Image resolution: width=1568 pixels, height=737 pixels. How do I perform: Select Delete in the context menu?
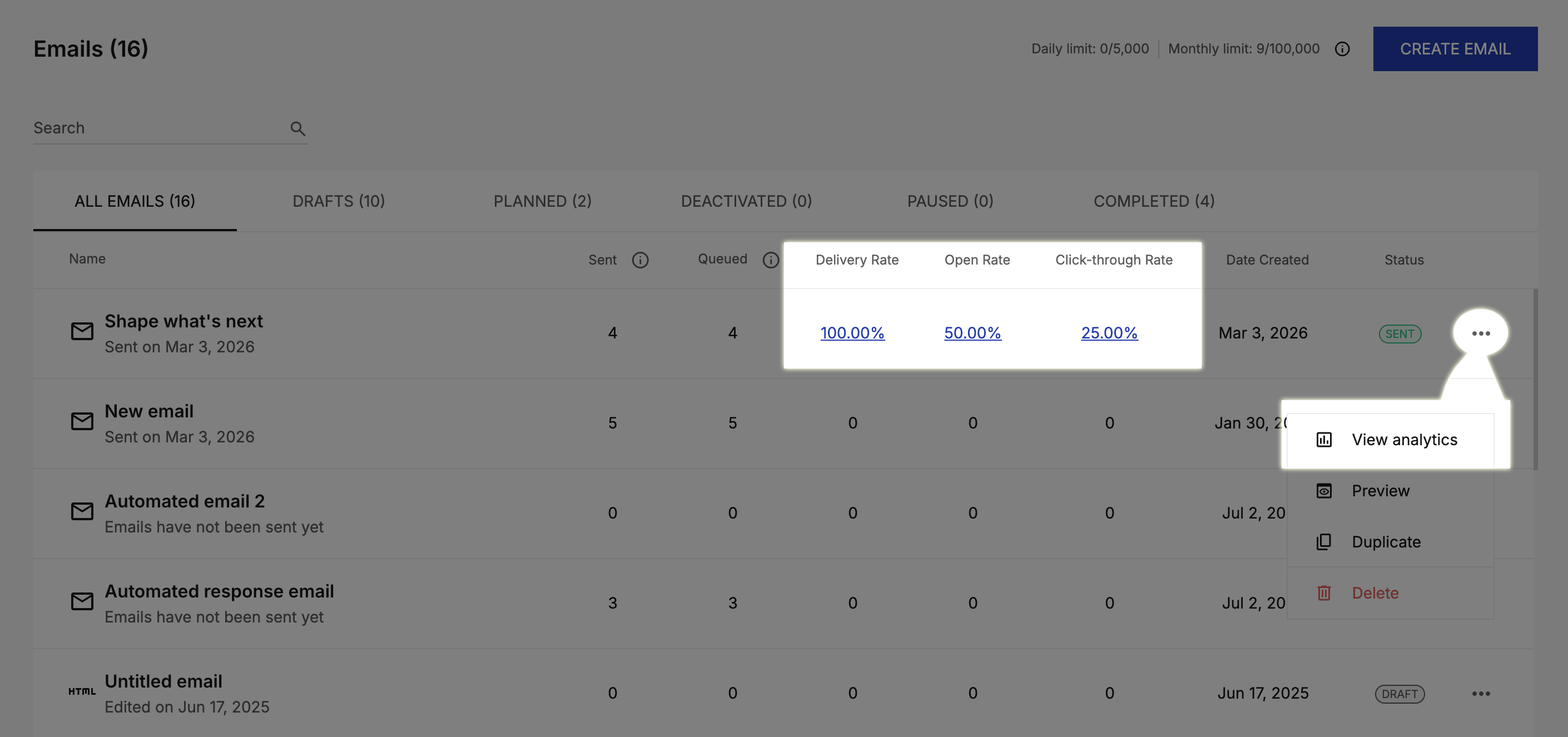click(1375, 592)
